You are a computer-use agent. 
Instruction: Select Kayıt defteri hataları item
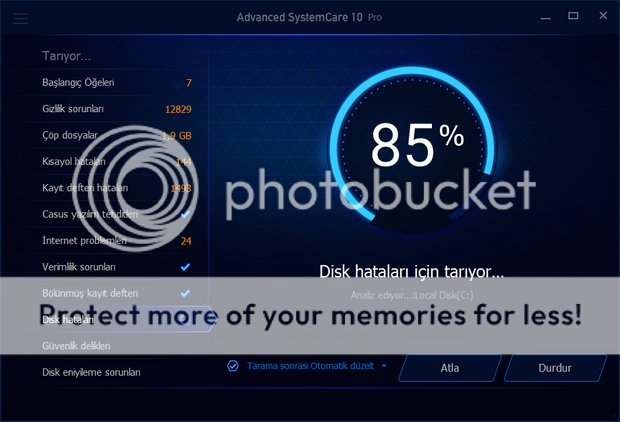117,188
